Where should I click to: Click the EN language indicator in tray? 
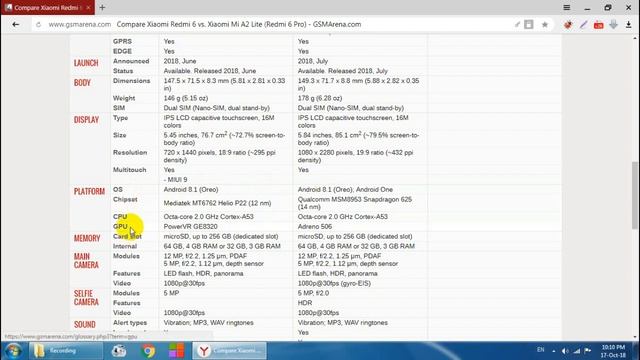540,350
